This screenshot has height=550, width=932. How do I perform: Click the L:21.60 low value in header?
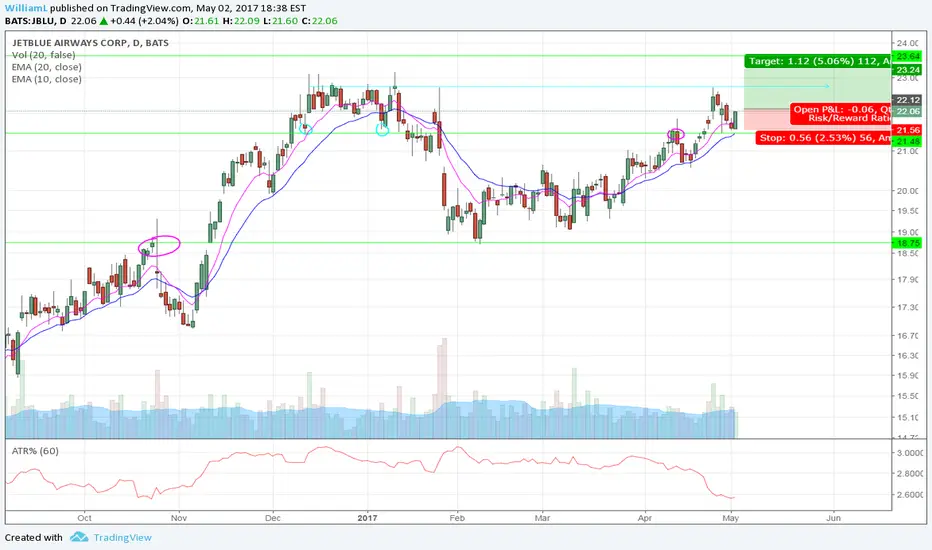click(x=281, y=21)
